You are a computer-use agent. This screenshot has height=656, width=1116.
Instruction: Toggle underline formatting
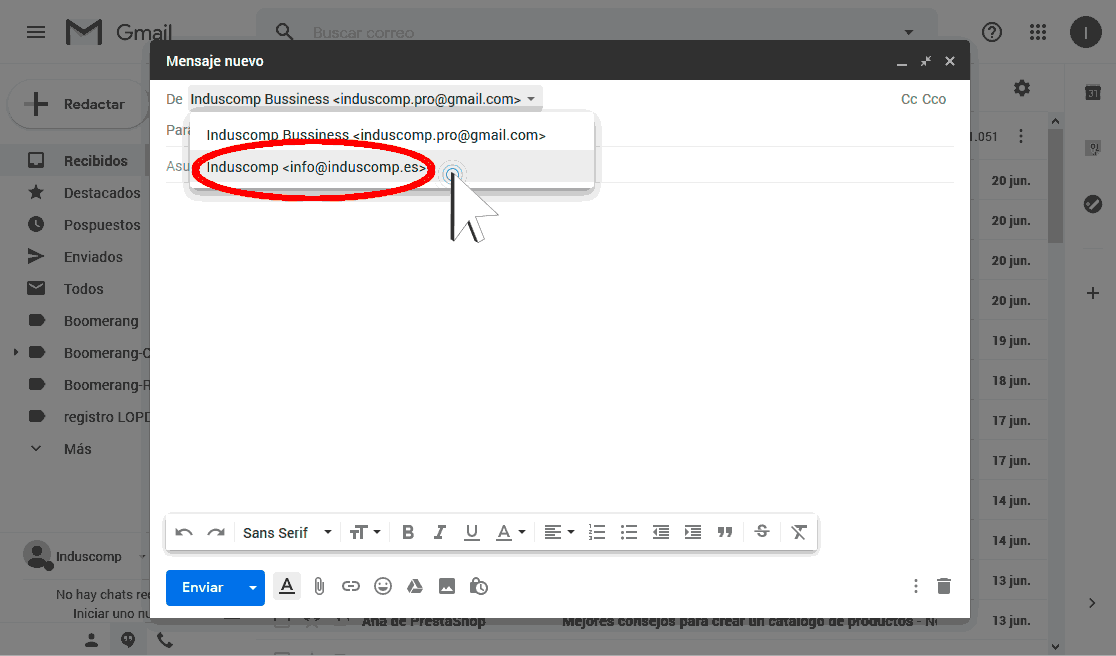(471, 532)
